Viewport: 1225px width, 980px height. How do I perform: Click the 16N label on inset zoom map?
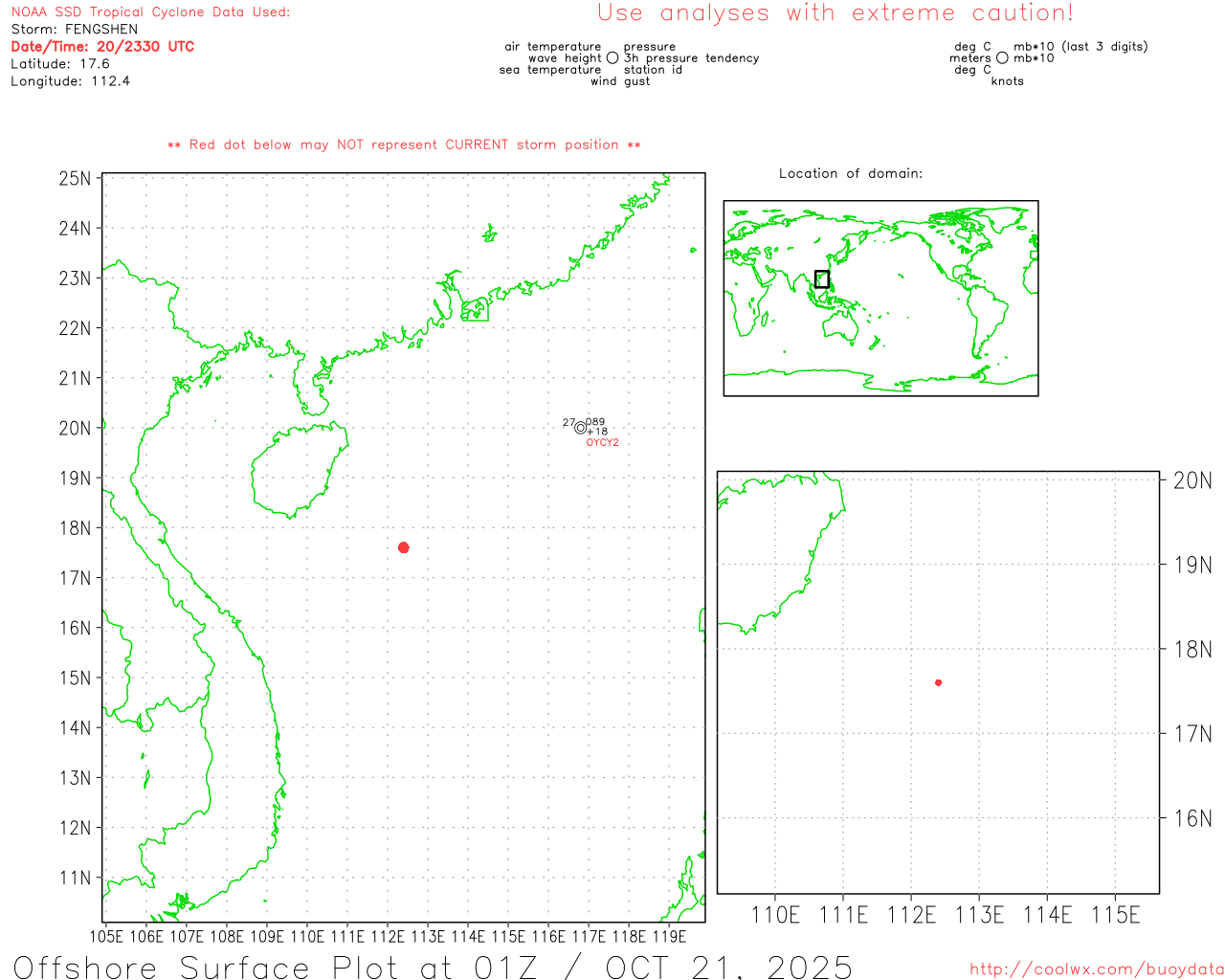tap(1192, 818)
